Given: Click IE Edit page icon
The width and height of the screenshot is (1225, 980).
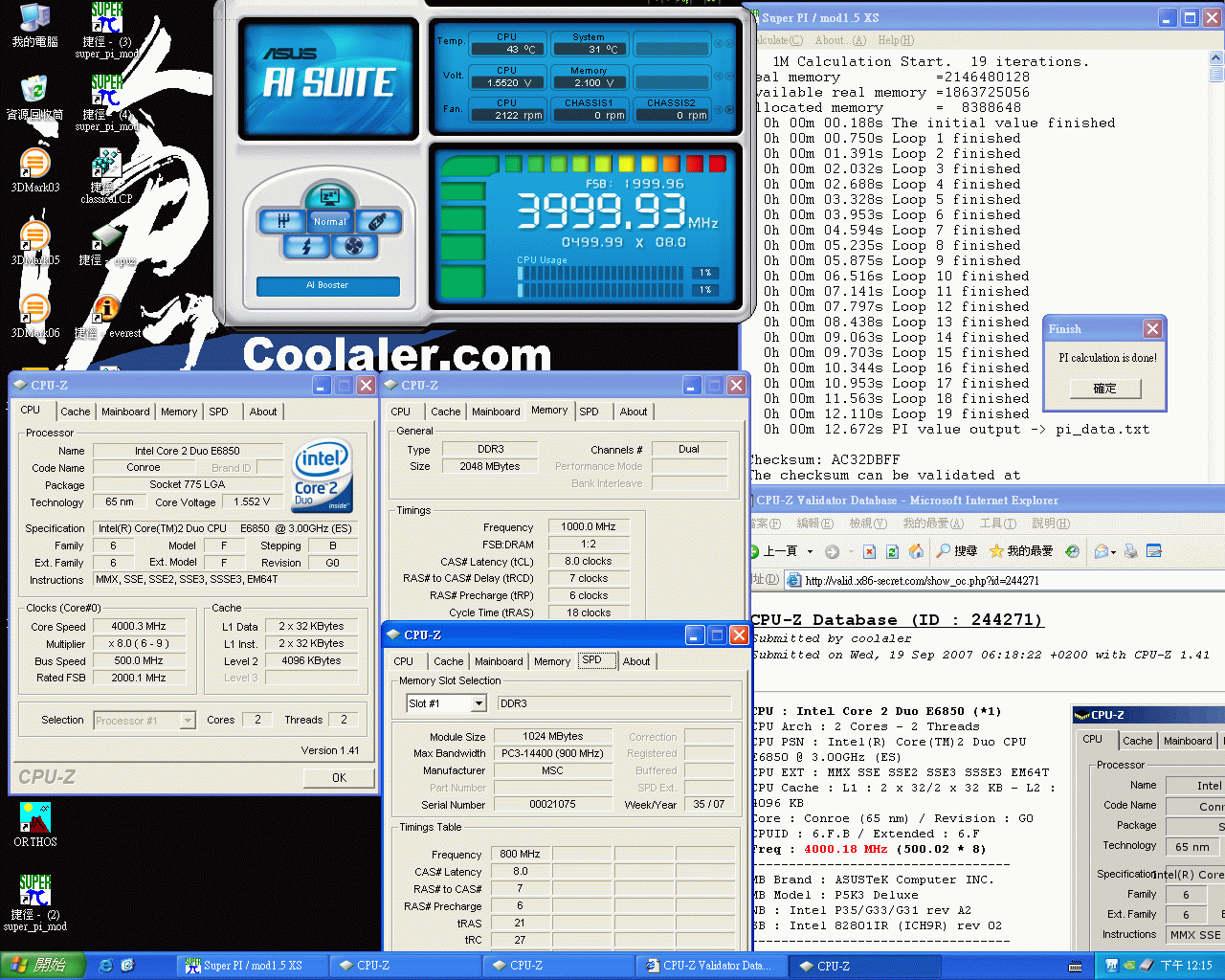Looking at the screenshot, I should click(x=1153, y=551).
